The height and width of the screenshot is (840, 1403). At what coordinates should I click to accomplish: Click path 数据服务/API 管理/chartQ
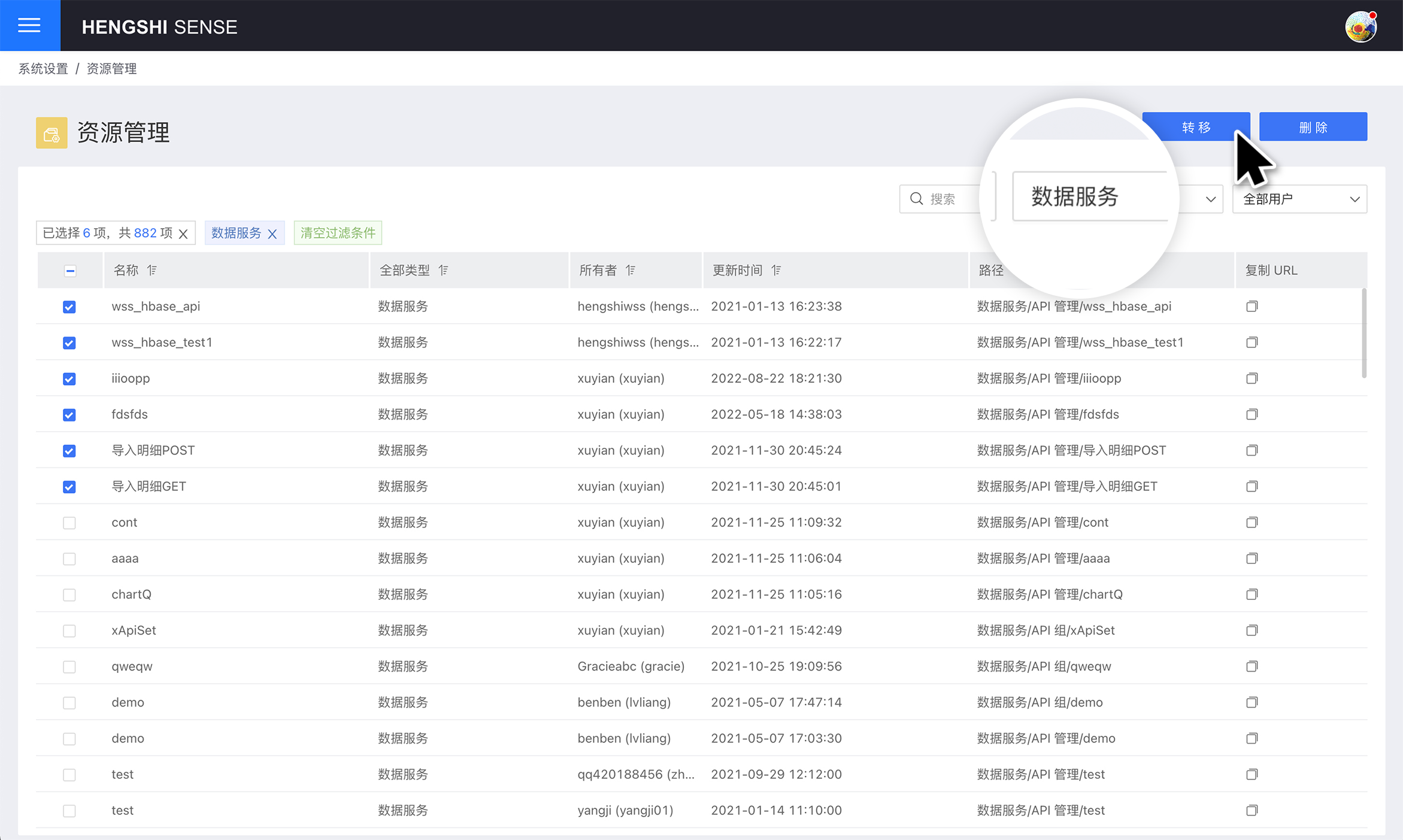click(x=1050, y=595)
